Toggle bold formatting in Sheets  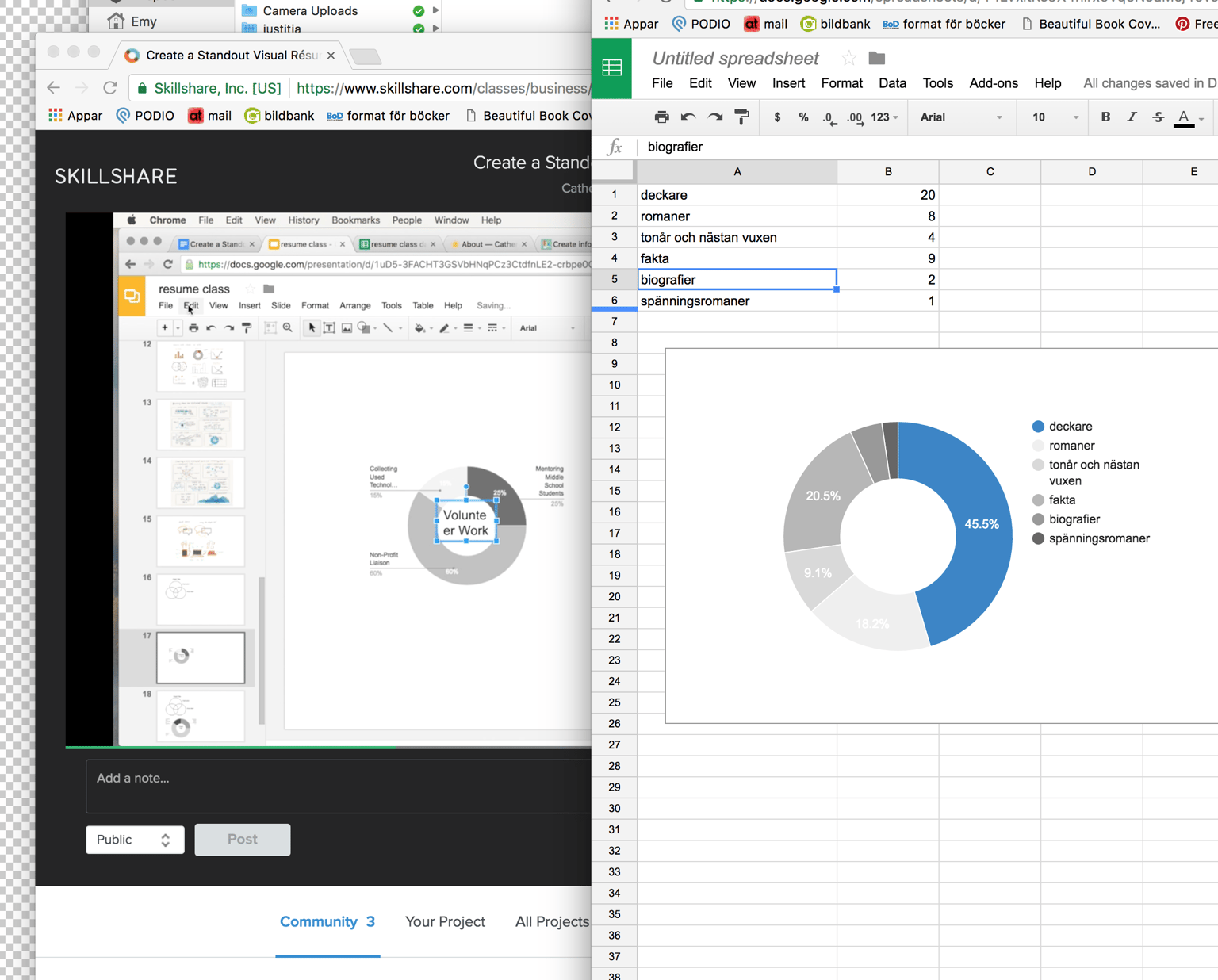click(1105, 117)
